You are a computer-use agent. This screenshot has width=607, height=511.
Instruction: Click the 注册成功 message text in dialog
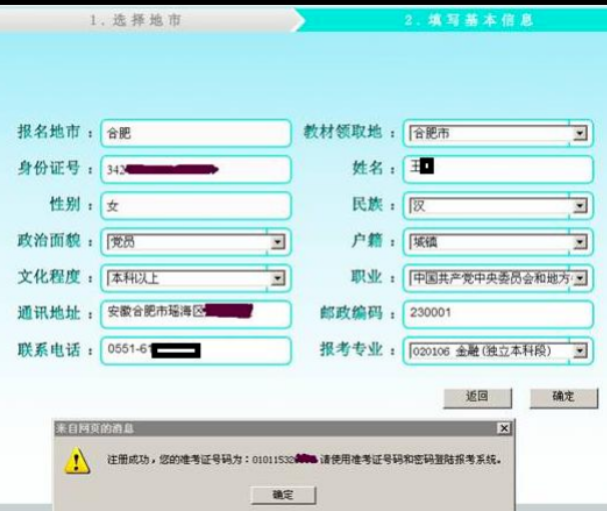pyautogui.click(x=304, y=460)
